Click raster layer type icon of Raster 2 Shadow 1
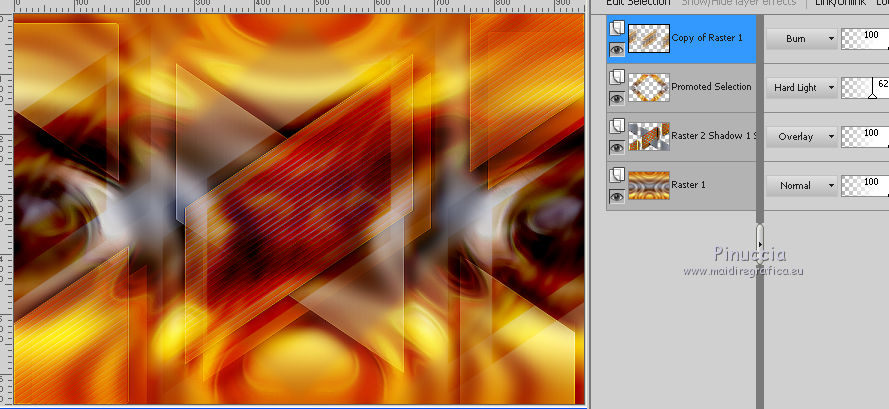The image size is (889, 409). (x=617, y=125)
